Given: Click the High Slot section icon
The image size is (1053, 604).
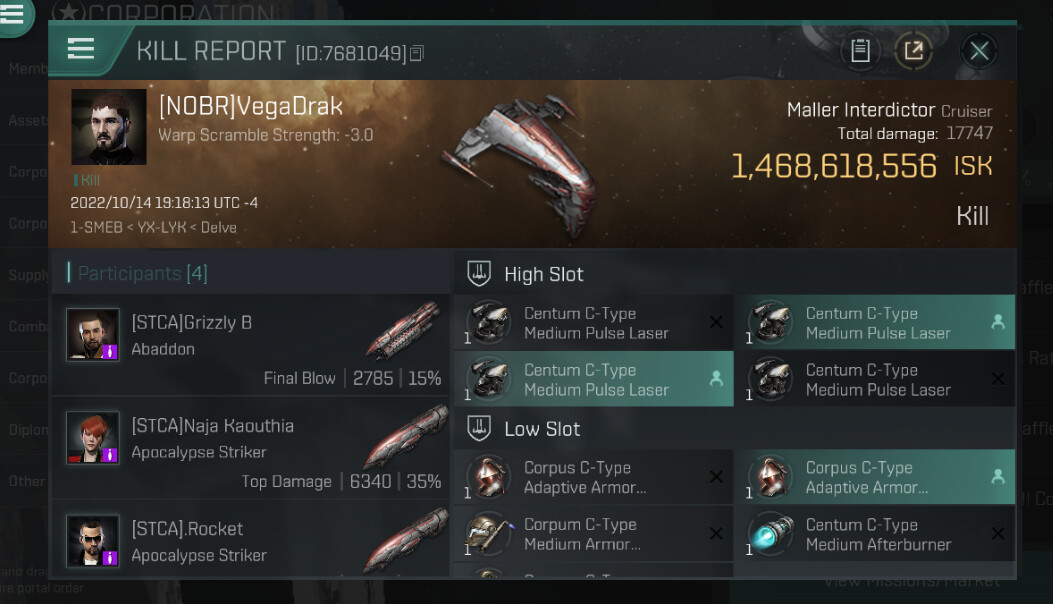Looking at the screenshot, I should click(x=479, y=273).
